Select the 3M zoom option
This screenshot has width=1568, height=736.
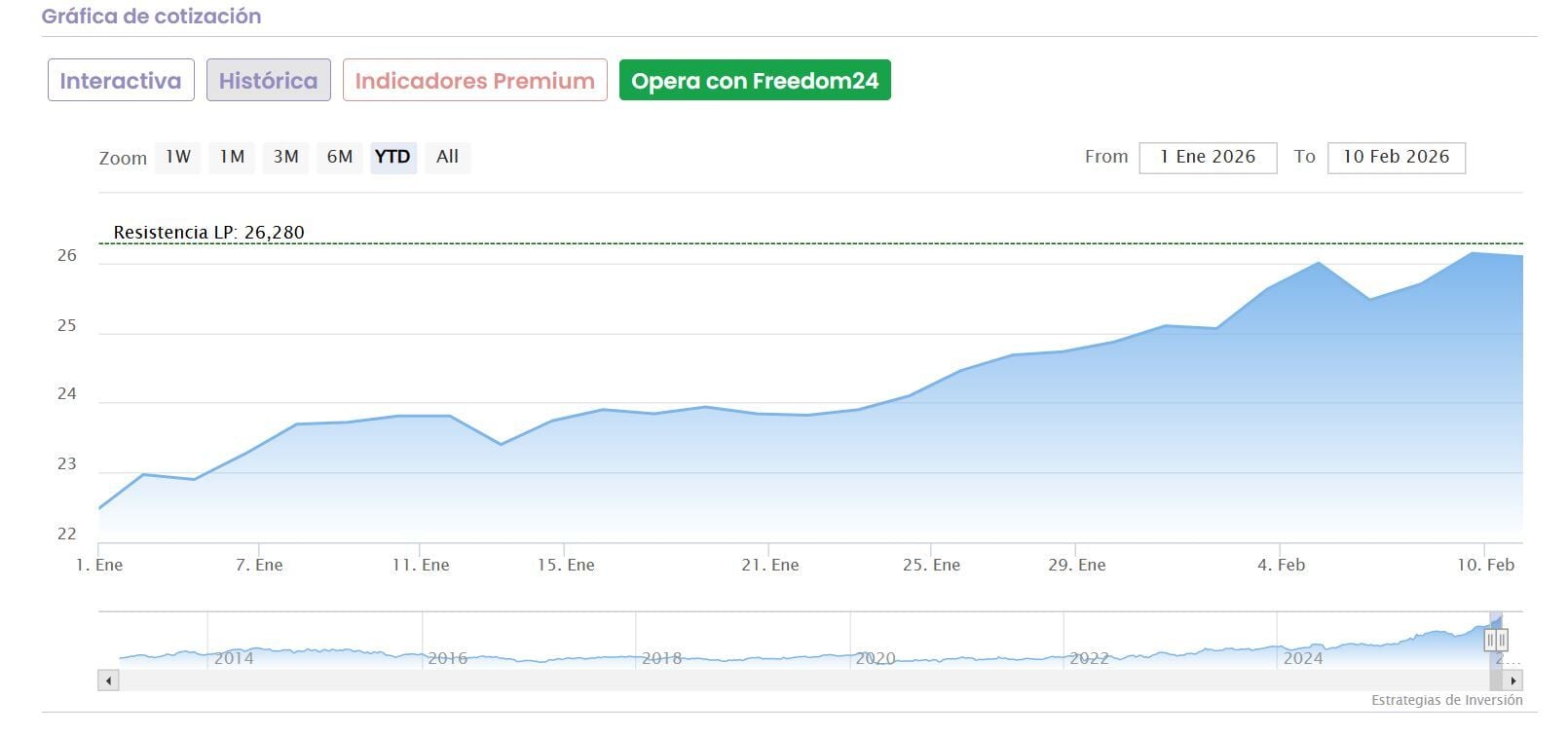coord(285,157)
